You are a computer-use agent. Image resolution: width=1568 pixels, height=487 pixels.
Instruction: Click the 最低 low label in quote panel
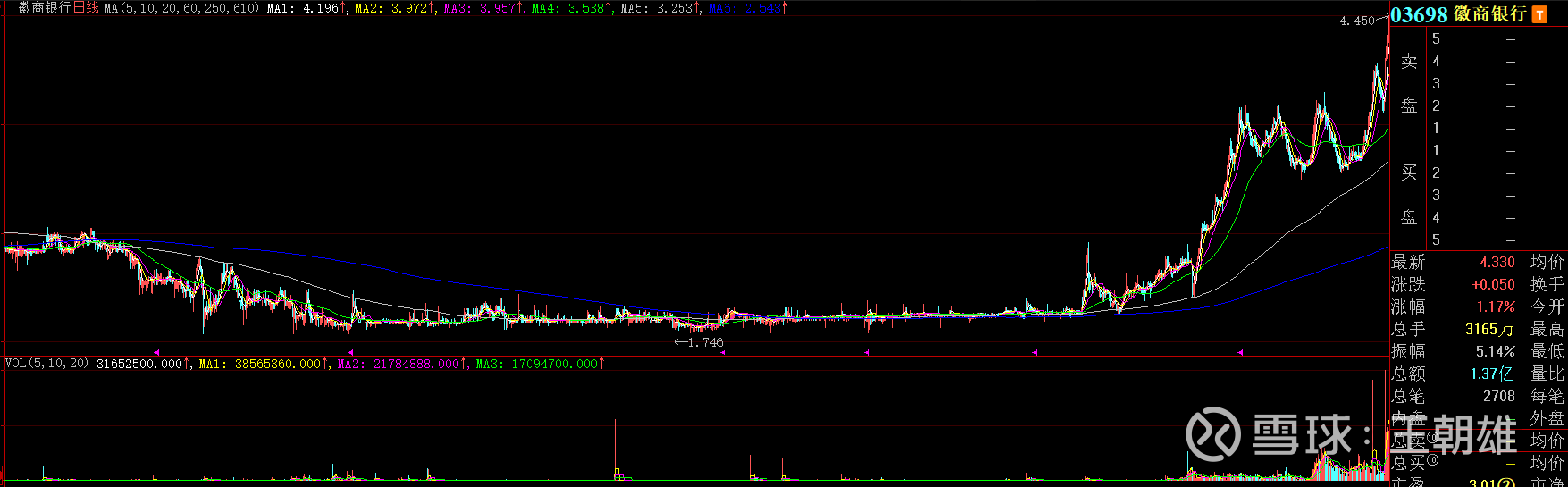pos(1547,351)
